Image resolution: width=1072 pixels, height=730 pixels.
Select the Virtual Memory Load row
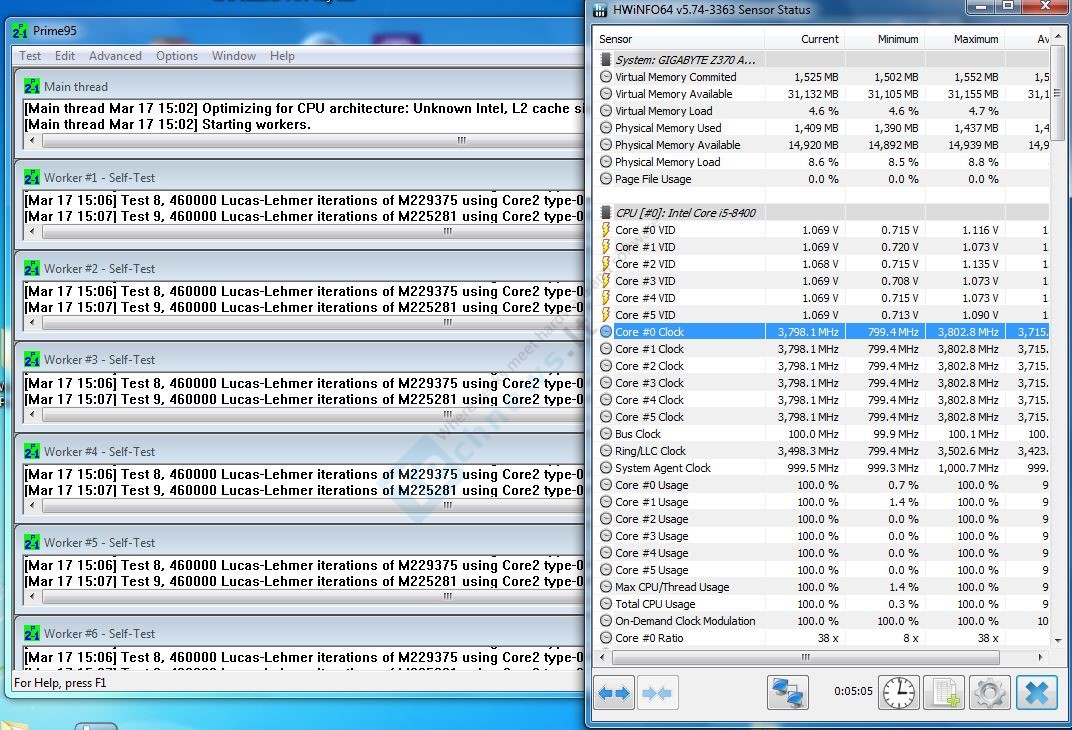pos(821,111)
